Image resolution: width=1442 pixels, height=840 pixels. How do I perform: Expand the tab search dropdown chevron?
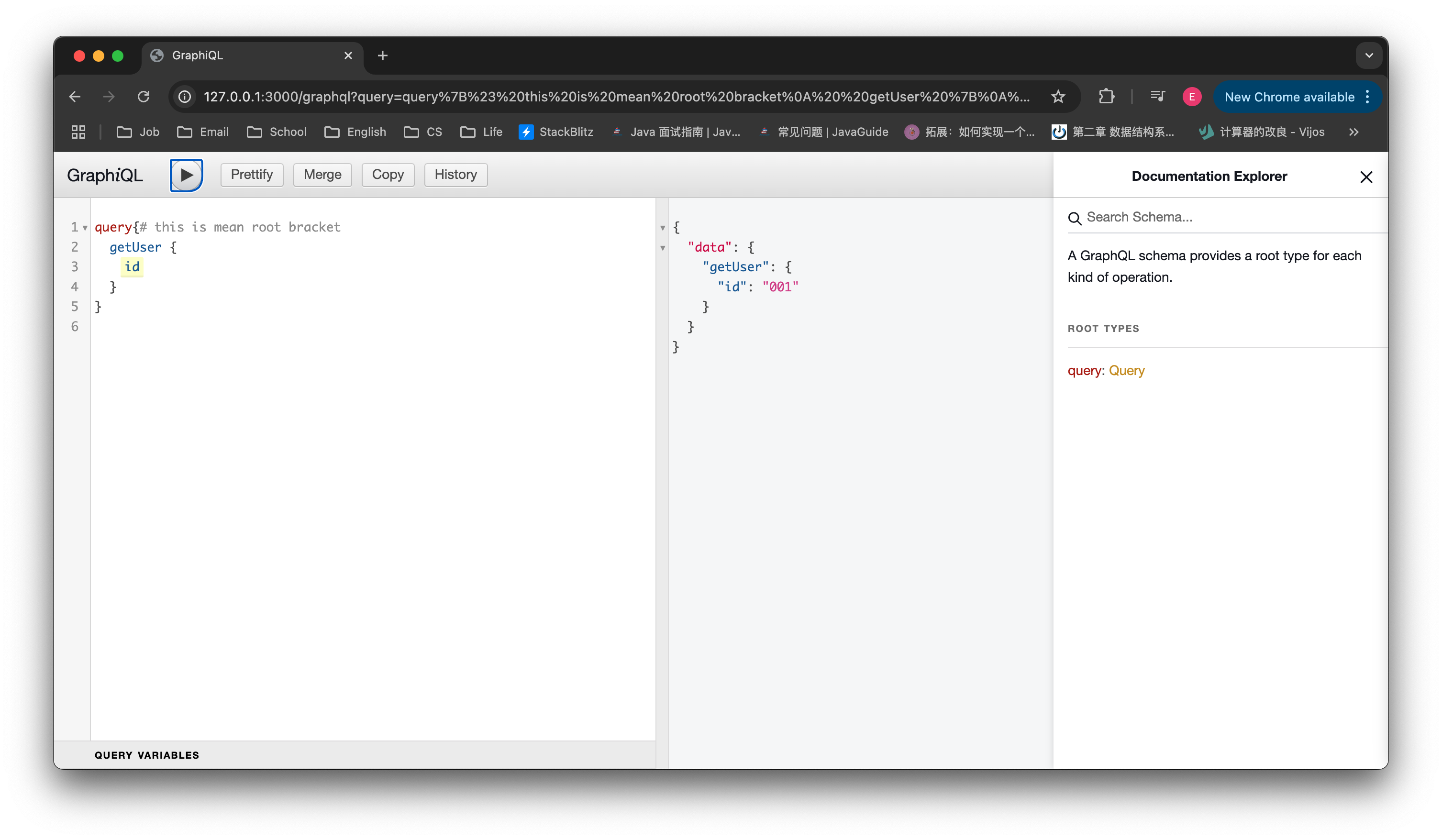click(1369, 55)
